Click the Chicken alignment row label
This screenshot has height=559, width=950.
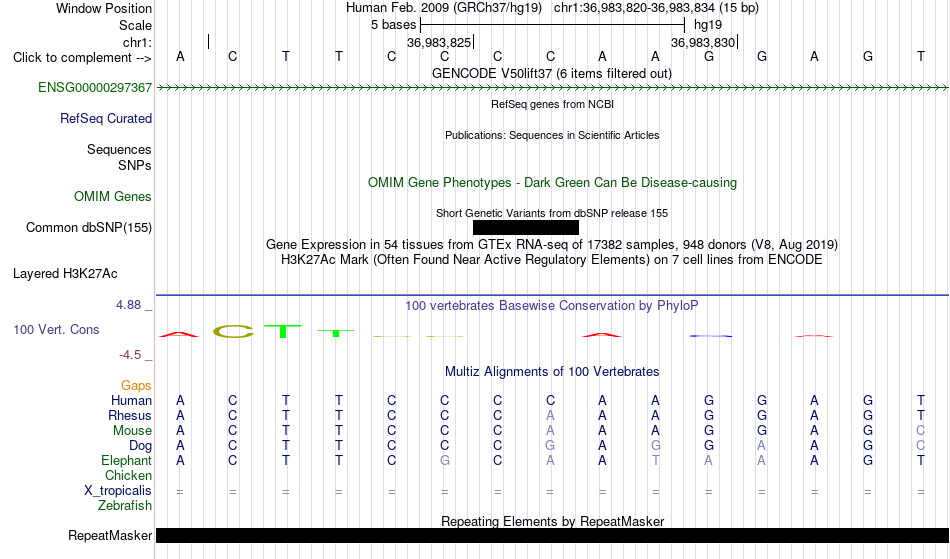click(x=128, y=476)
